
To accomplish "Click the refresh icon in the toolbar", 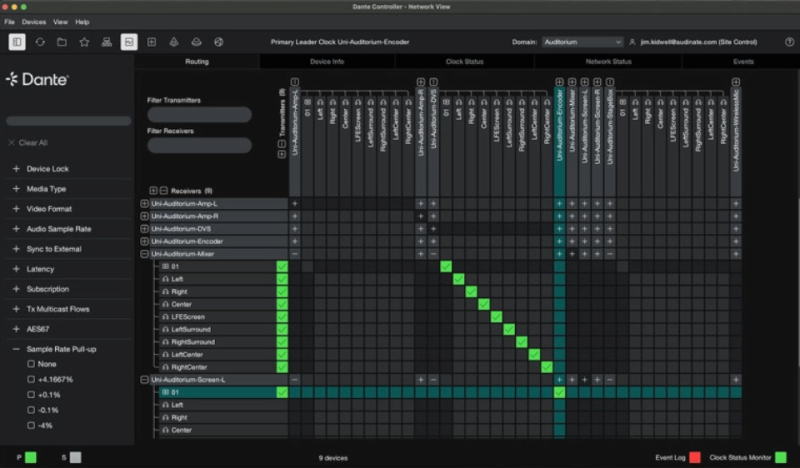I will tap(39, 42).
